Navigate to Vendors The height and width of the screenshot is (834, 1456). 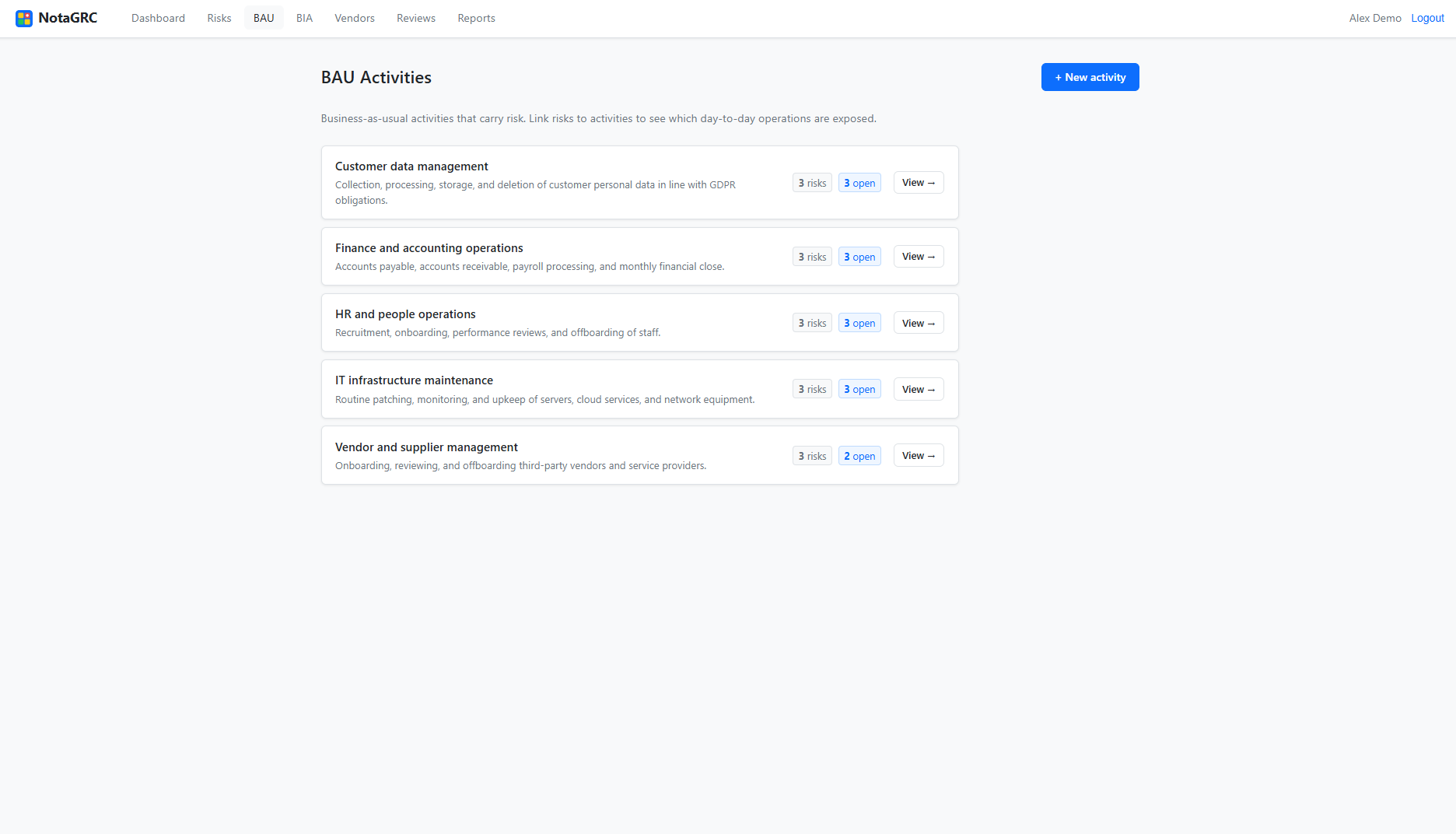pos(355,18)
